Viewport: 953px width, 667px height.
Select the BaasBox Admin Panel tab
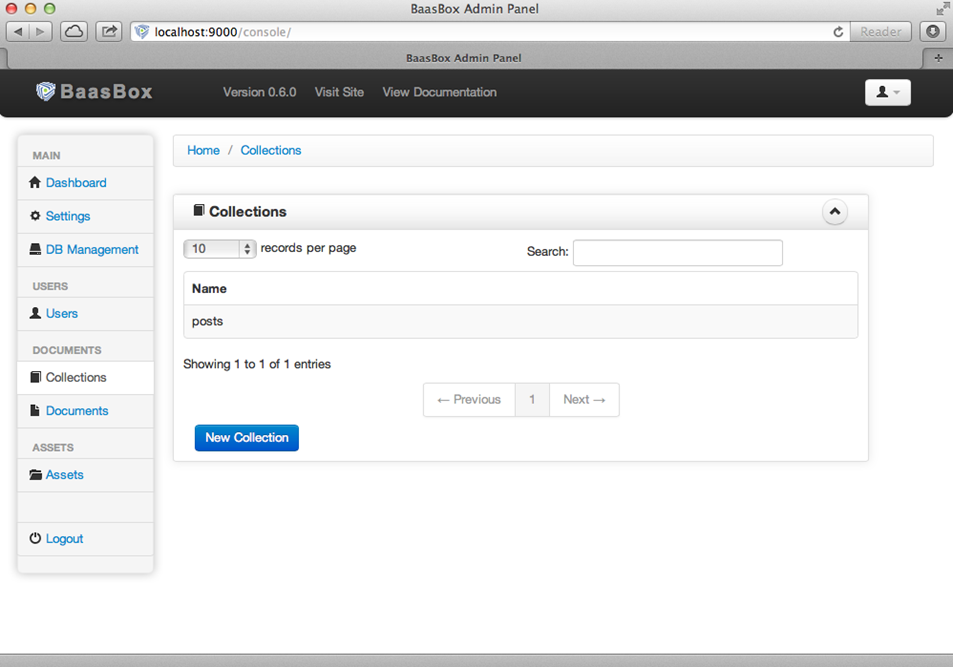pos(464,58)
